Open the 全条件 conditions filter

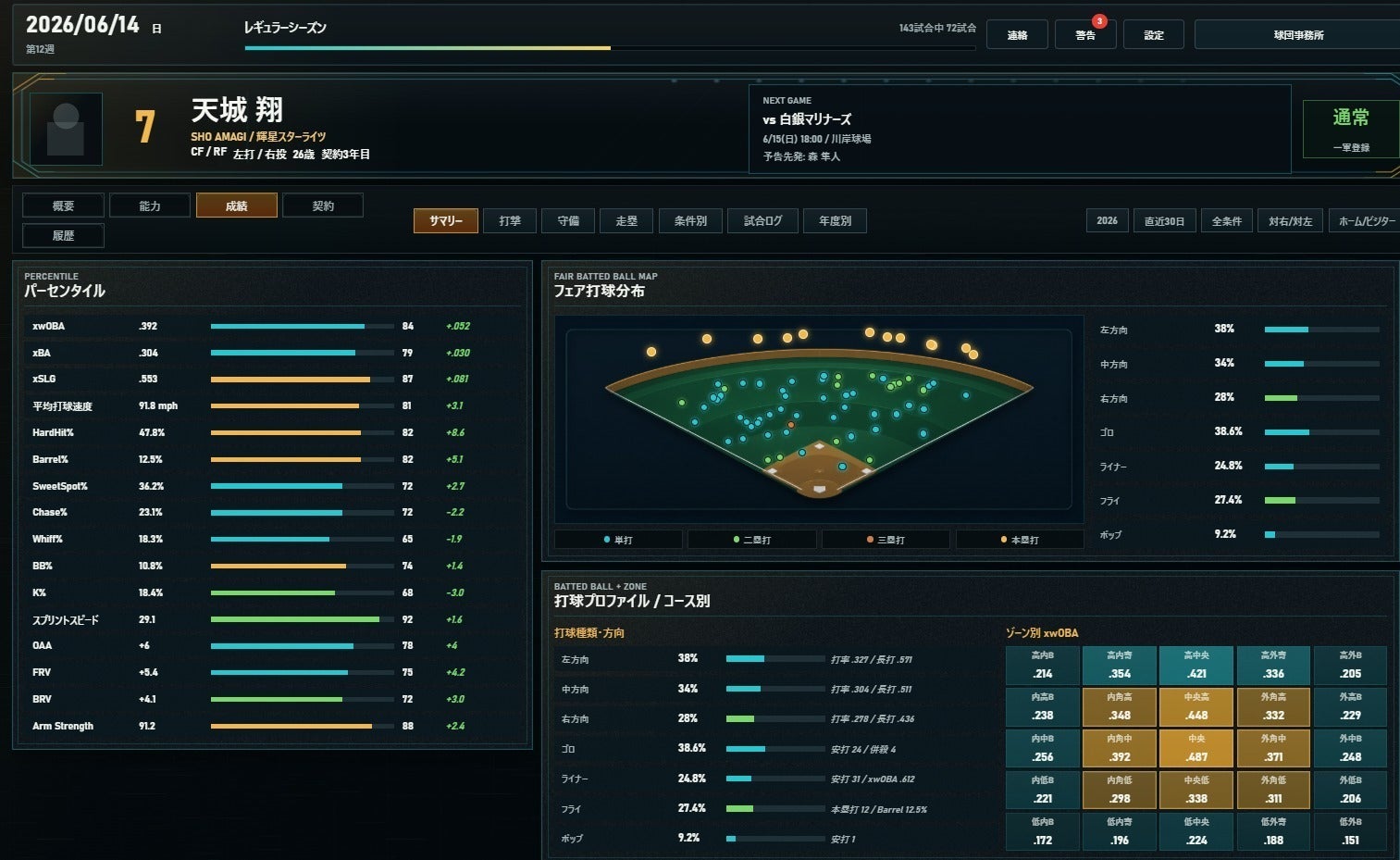pyautogui.click(x=1226, y=220)
